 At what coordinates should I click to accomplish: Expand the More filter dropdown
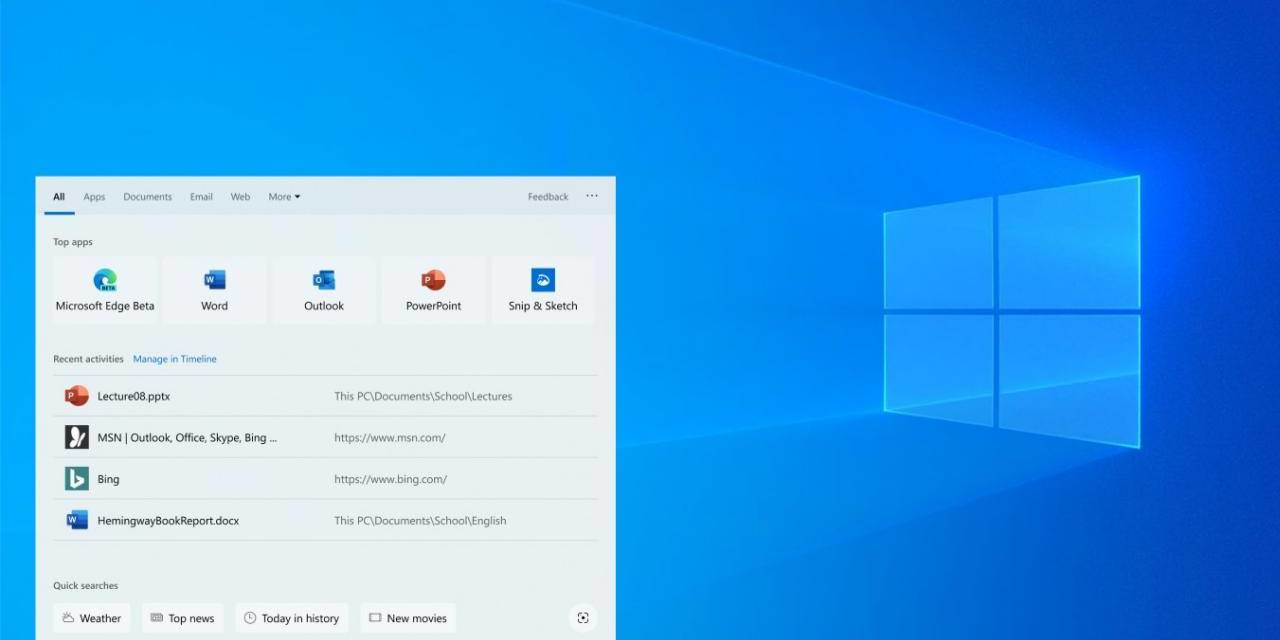284,197
